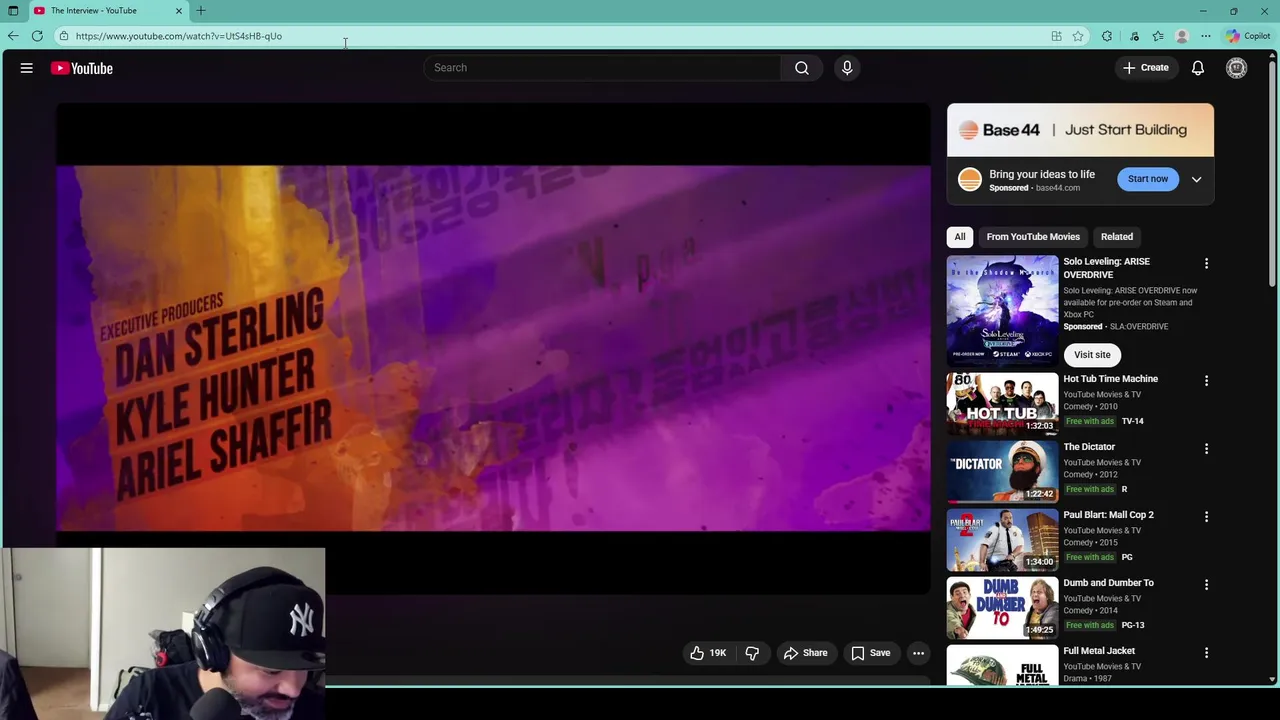Go back in browser history
This screenshot has height=720, width=1280.
[x=13, y=36]
